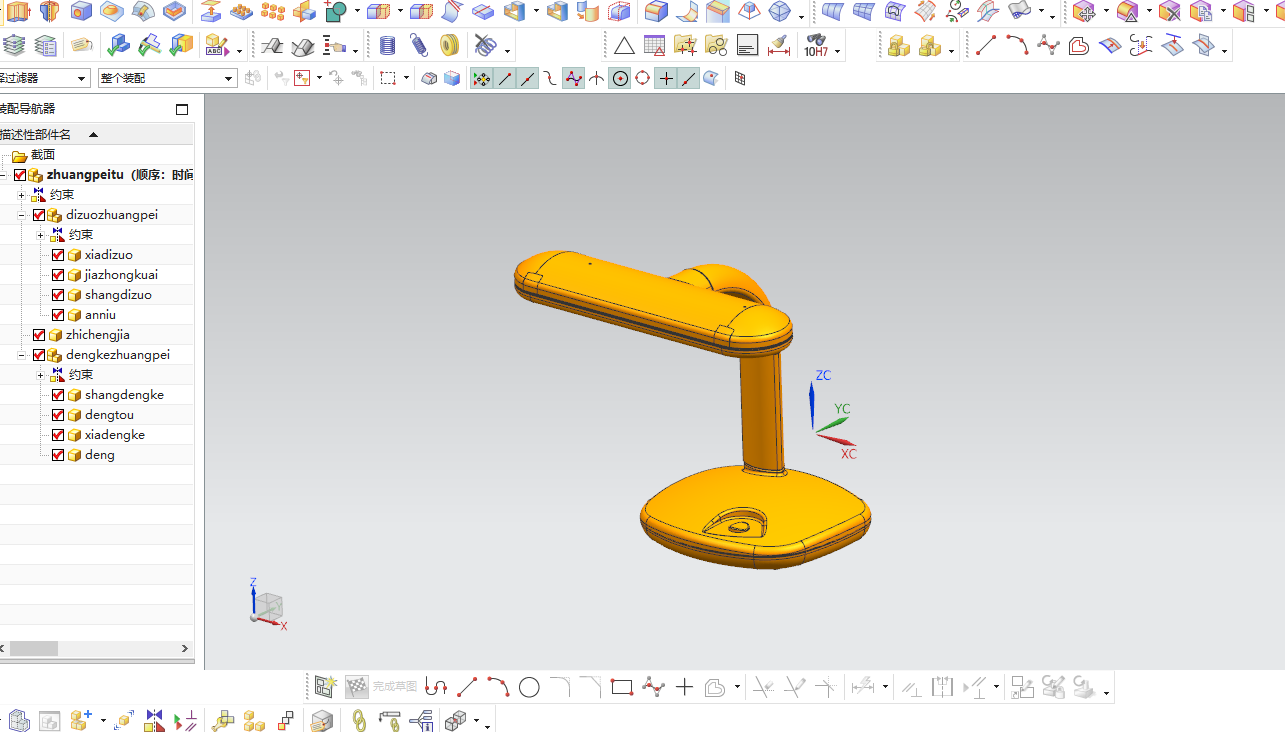
Task: Expand 约束 under zhuangpeitu
Action: click(x=21, y=195)
